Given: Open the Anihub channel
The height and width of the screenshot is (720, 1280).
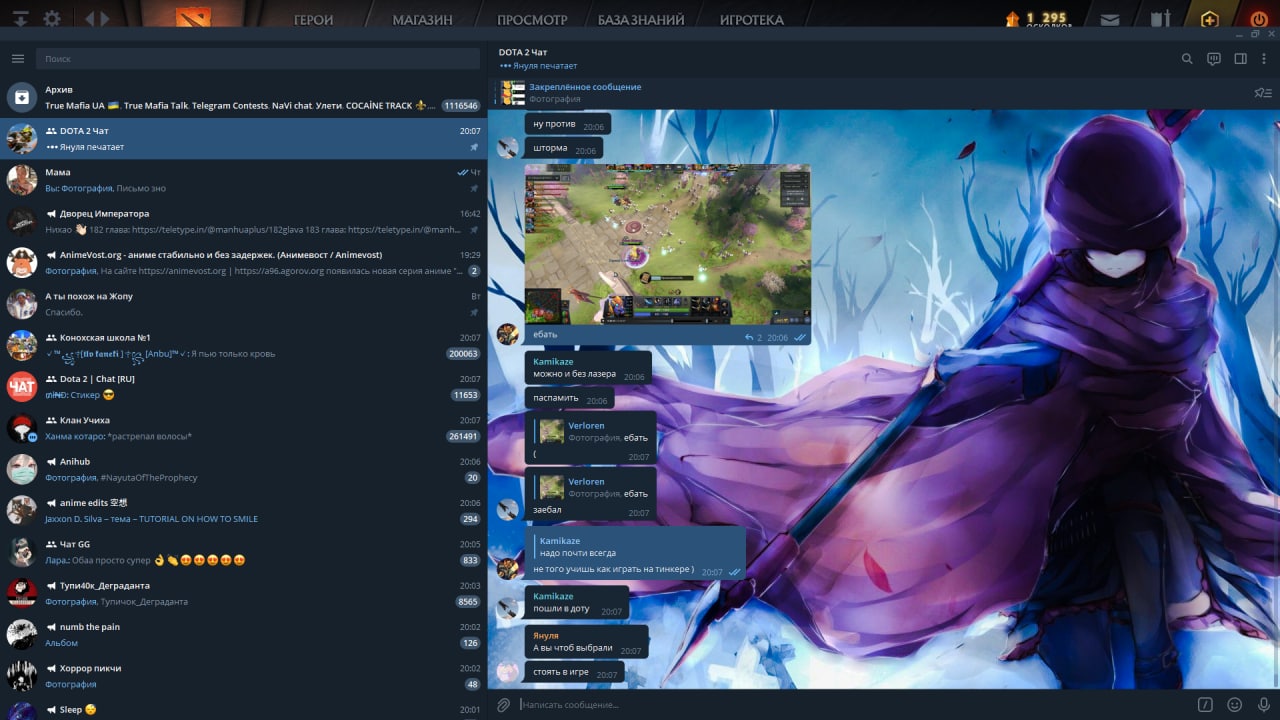Looking at the screenshot, I should tap(244, 469).
